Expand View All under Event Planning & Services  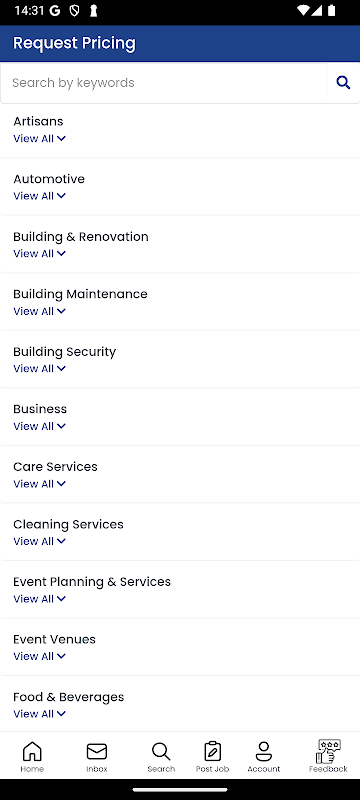click(x=39, y=599)
